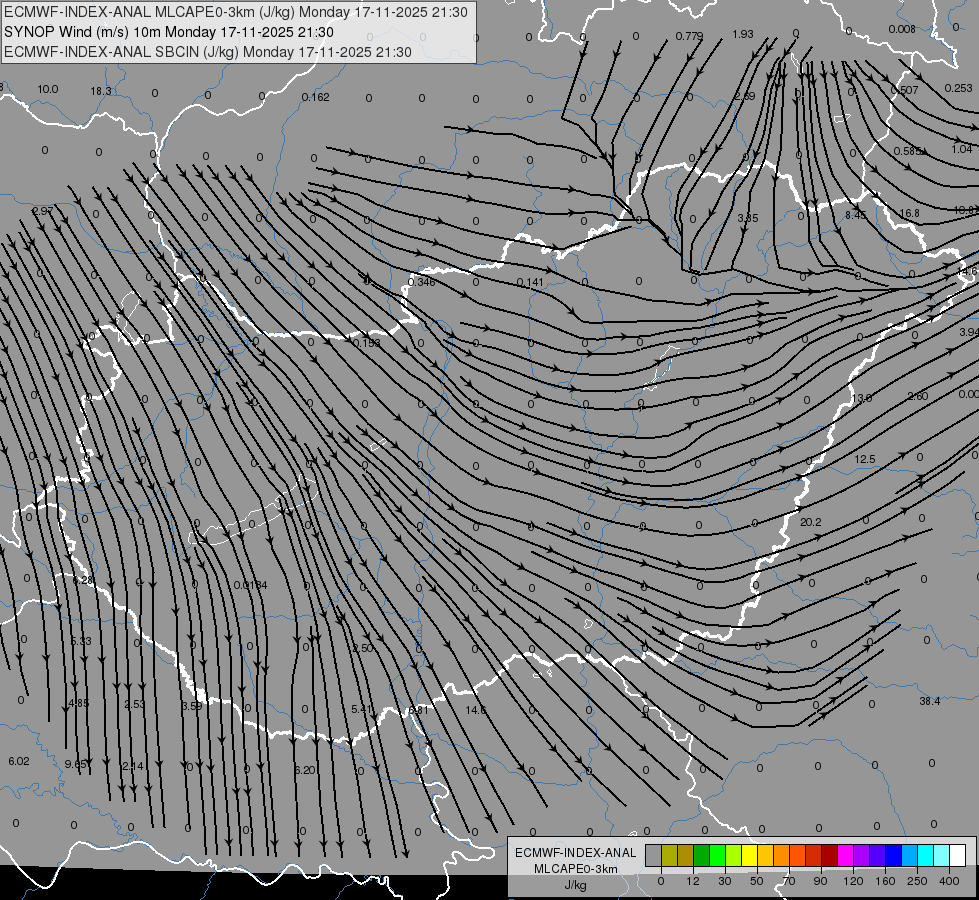The image size is (979, 900).
Task: Click the map value '2.14'
Action: [133, 766]
